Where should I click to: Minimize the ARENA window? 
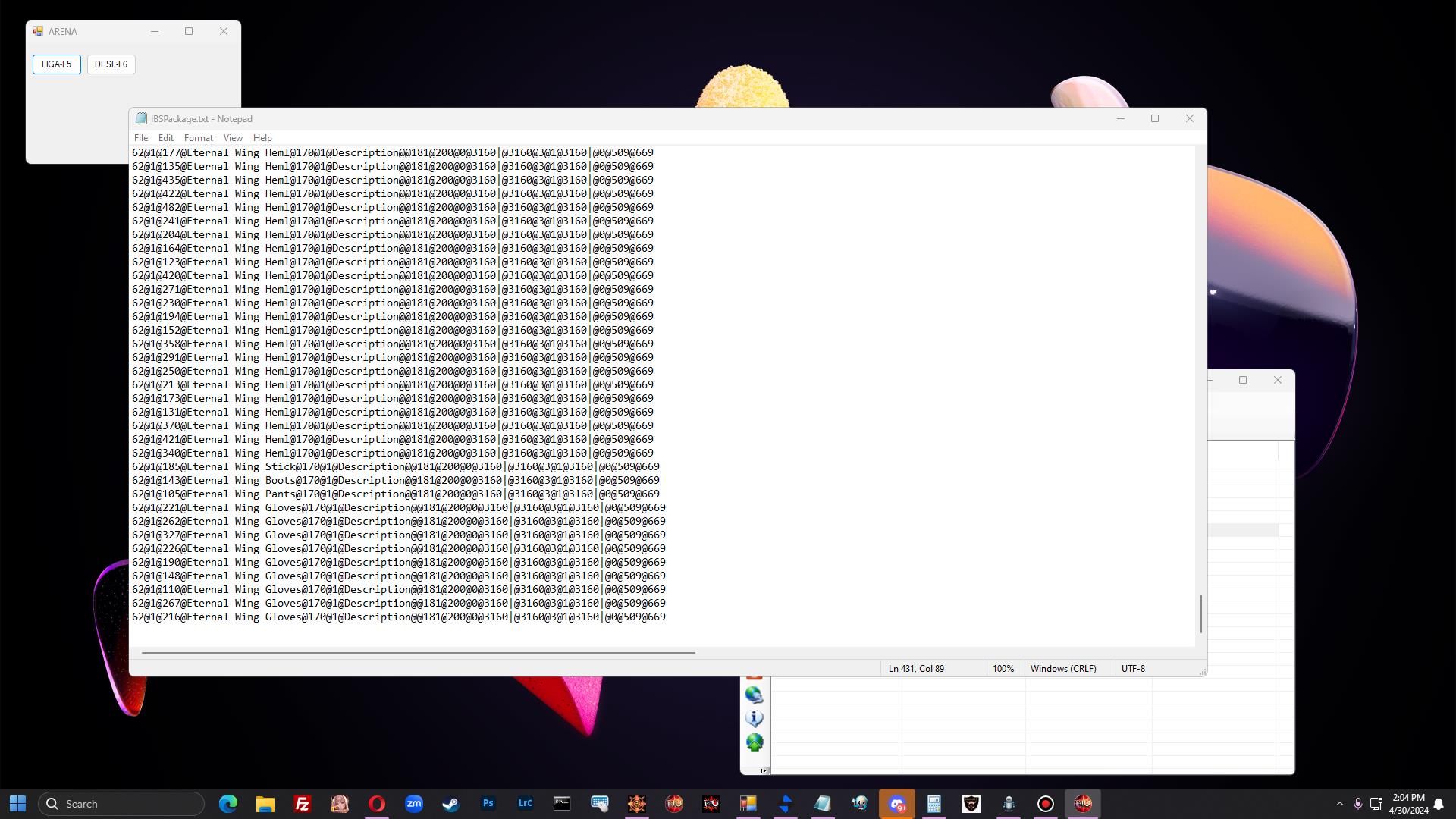pos(155,32)
